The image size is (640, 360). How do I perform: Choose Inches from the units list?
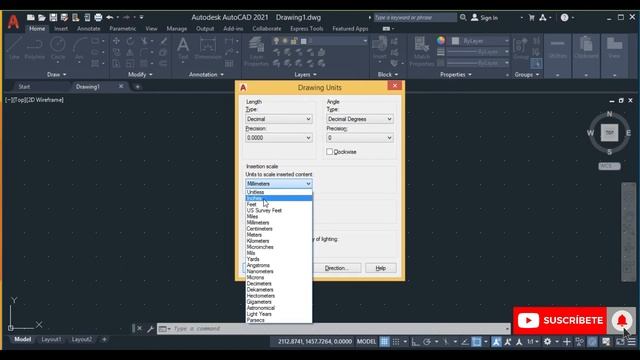click(279, 198)
